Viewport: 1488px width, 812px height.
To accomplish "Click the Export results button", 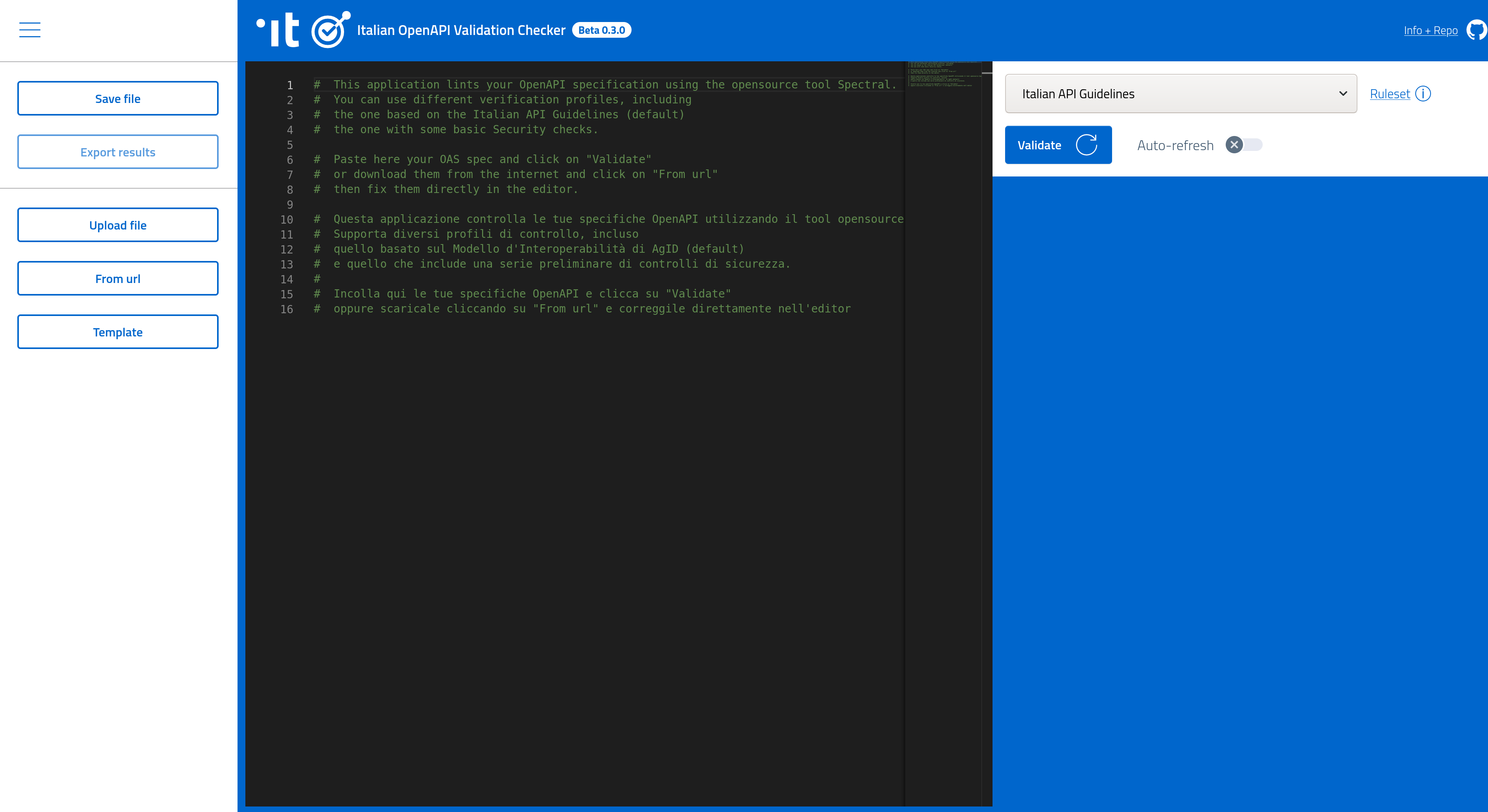I will click(118, 152).
